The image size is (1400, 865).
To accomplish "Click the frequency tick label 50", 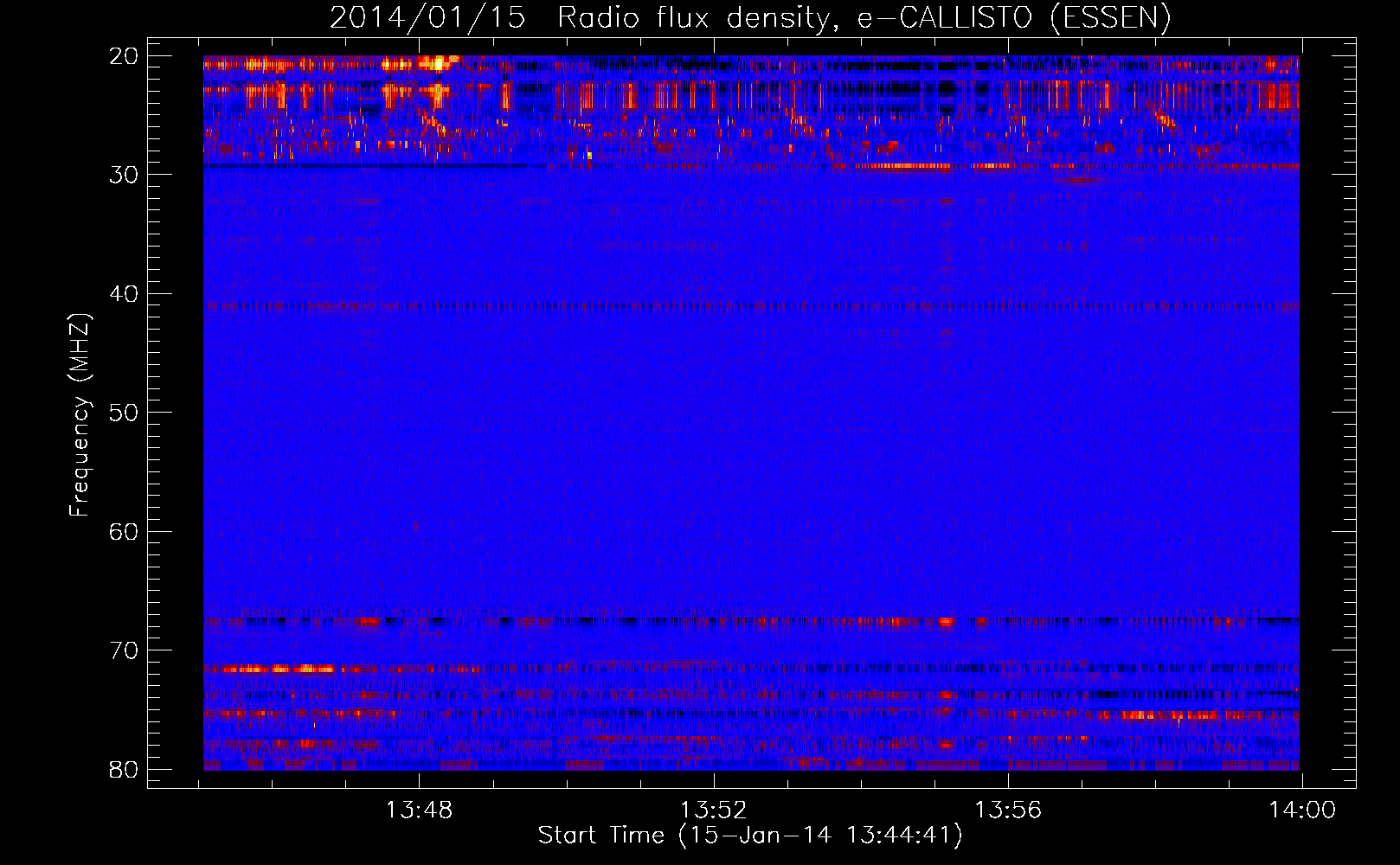I will (x=125, y=413).
